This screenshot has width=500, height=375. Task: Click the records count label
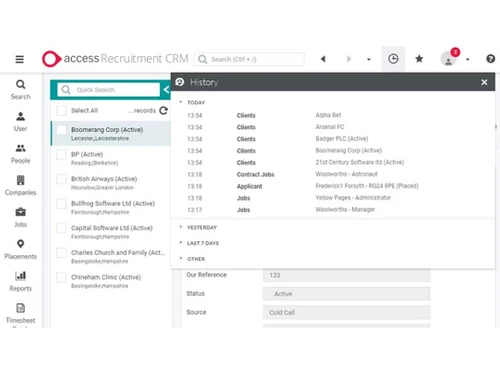142,110
